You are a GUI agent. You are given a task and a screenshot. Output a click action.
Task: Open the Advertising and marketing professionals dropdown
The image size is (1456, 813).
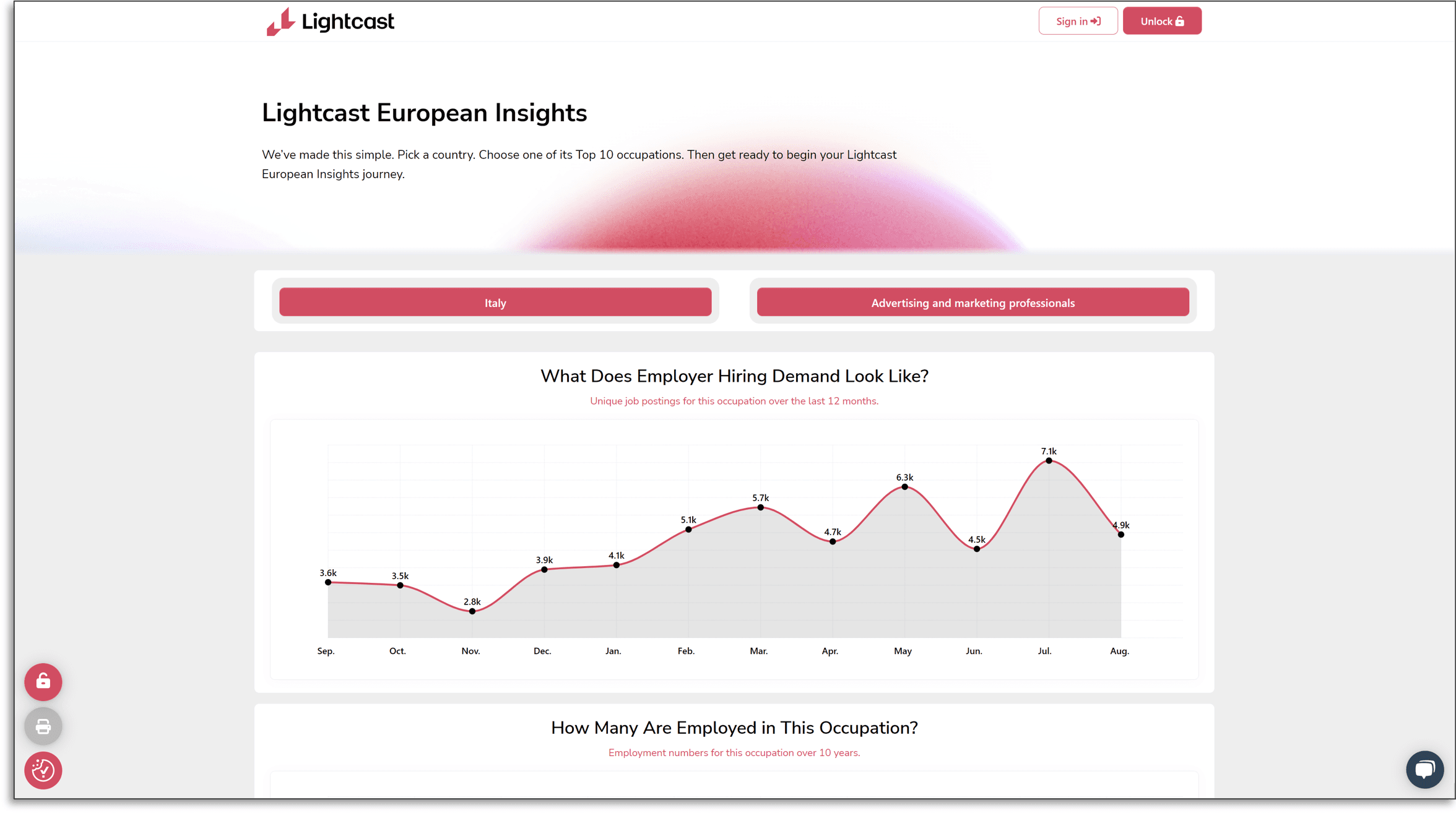(x=972, y=303)
